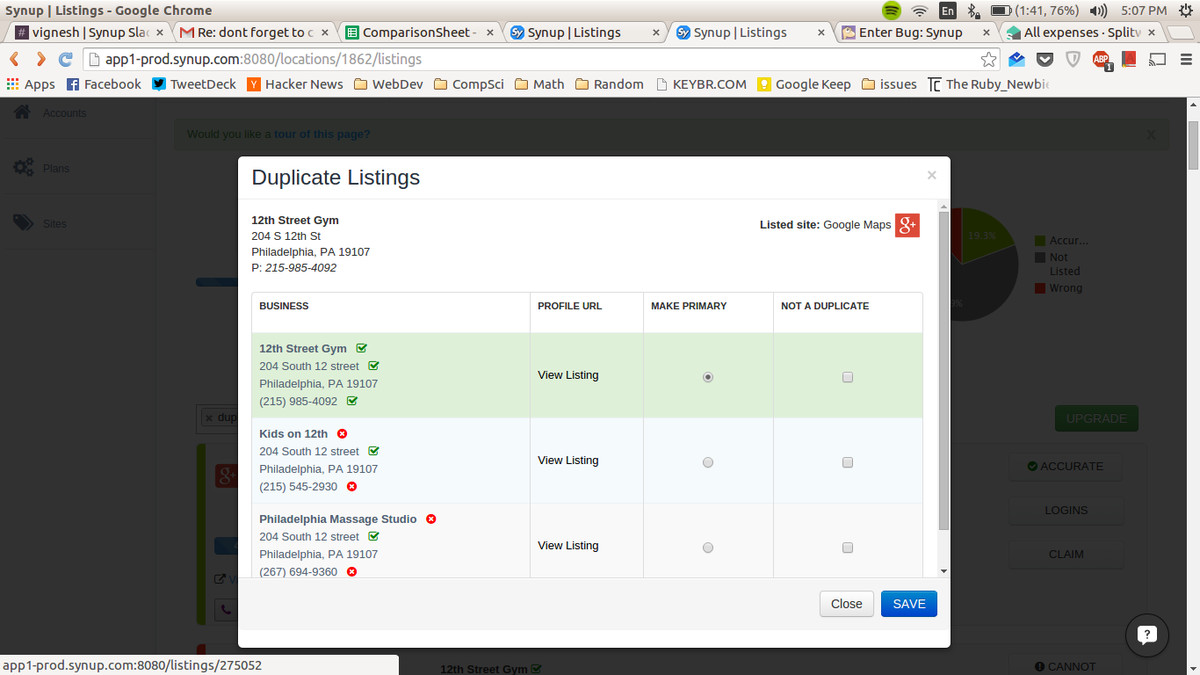The width and height of the screenshot is (1200, 675).
Task: Switch to the All expenses Splitwise tab
Action: 1080,32
